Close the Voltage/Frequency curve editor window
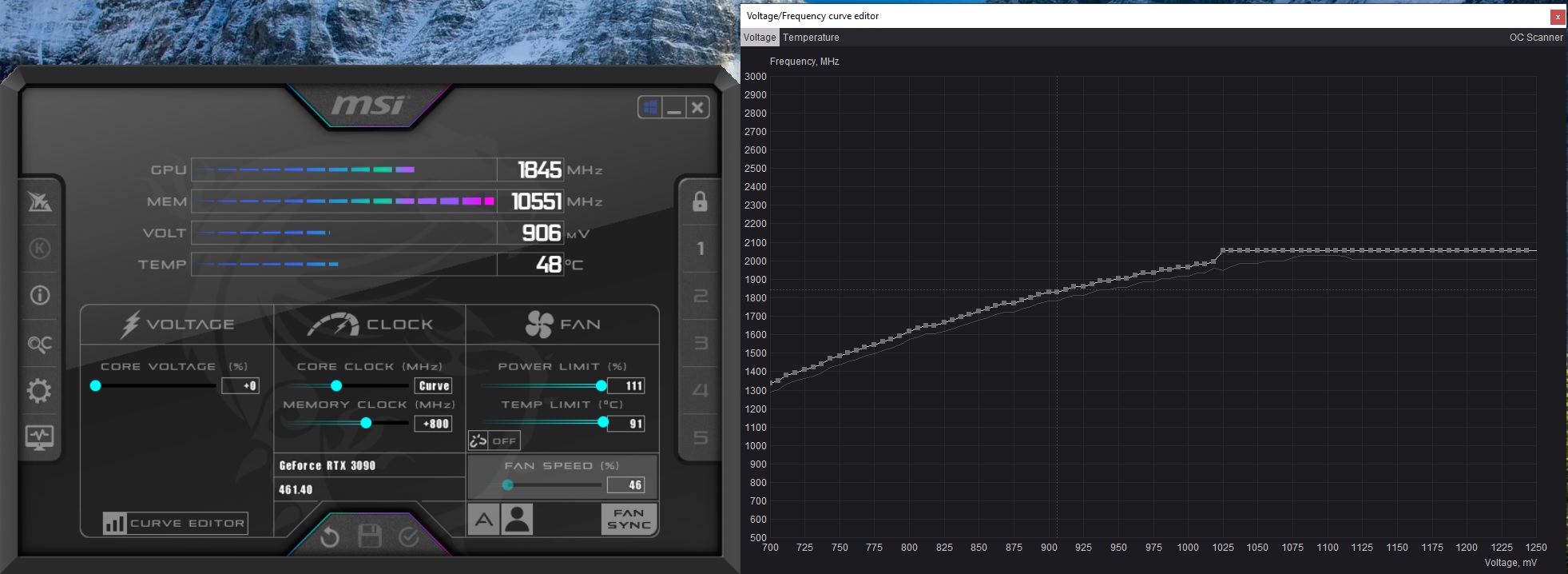Viewport: 1568px width, 574px height. pos(1558,16)
